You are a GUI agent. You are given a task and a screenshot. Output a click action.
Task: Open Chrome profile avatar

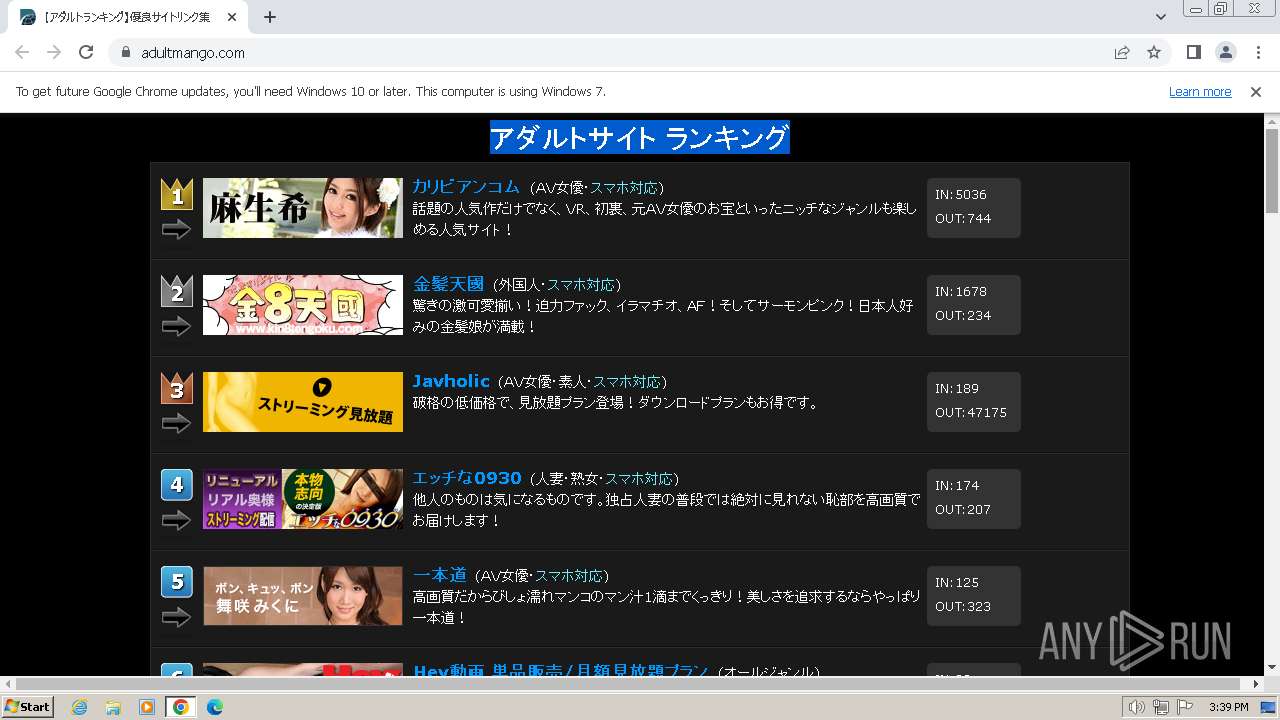point(1226,52)
